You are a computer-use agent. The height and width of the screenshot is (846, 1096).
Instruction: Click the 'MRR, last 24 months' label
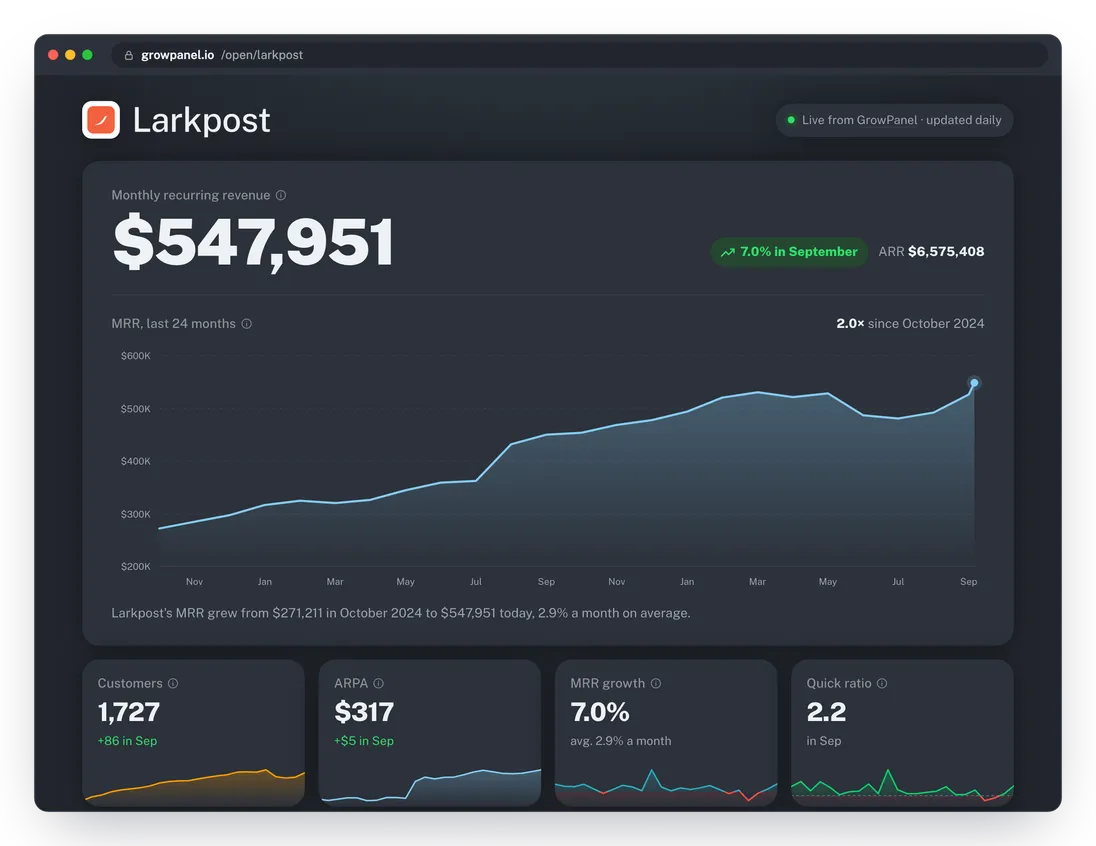[x=173, y=324]
